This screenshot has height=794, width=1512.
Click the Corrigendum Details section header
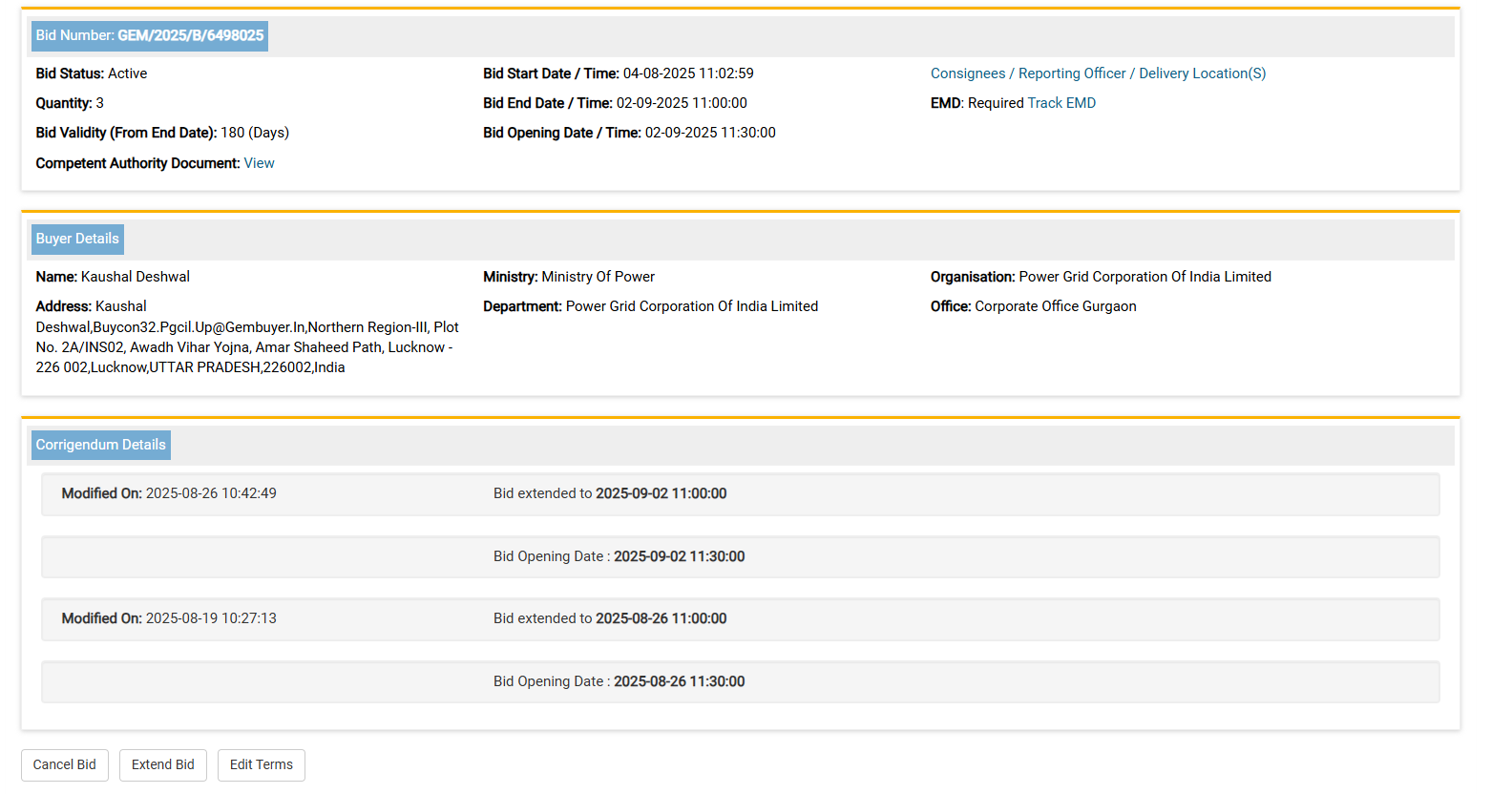(x=100, y=445)
